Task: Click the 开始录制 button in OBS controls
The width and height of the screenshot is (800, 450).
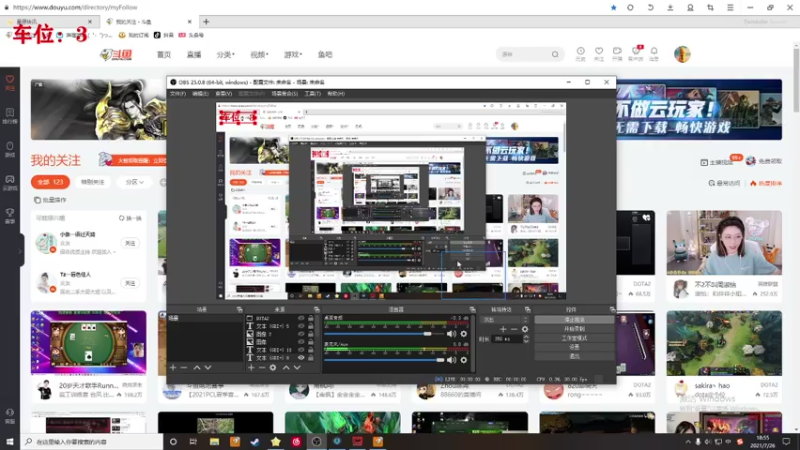Action: 574,329
